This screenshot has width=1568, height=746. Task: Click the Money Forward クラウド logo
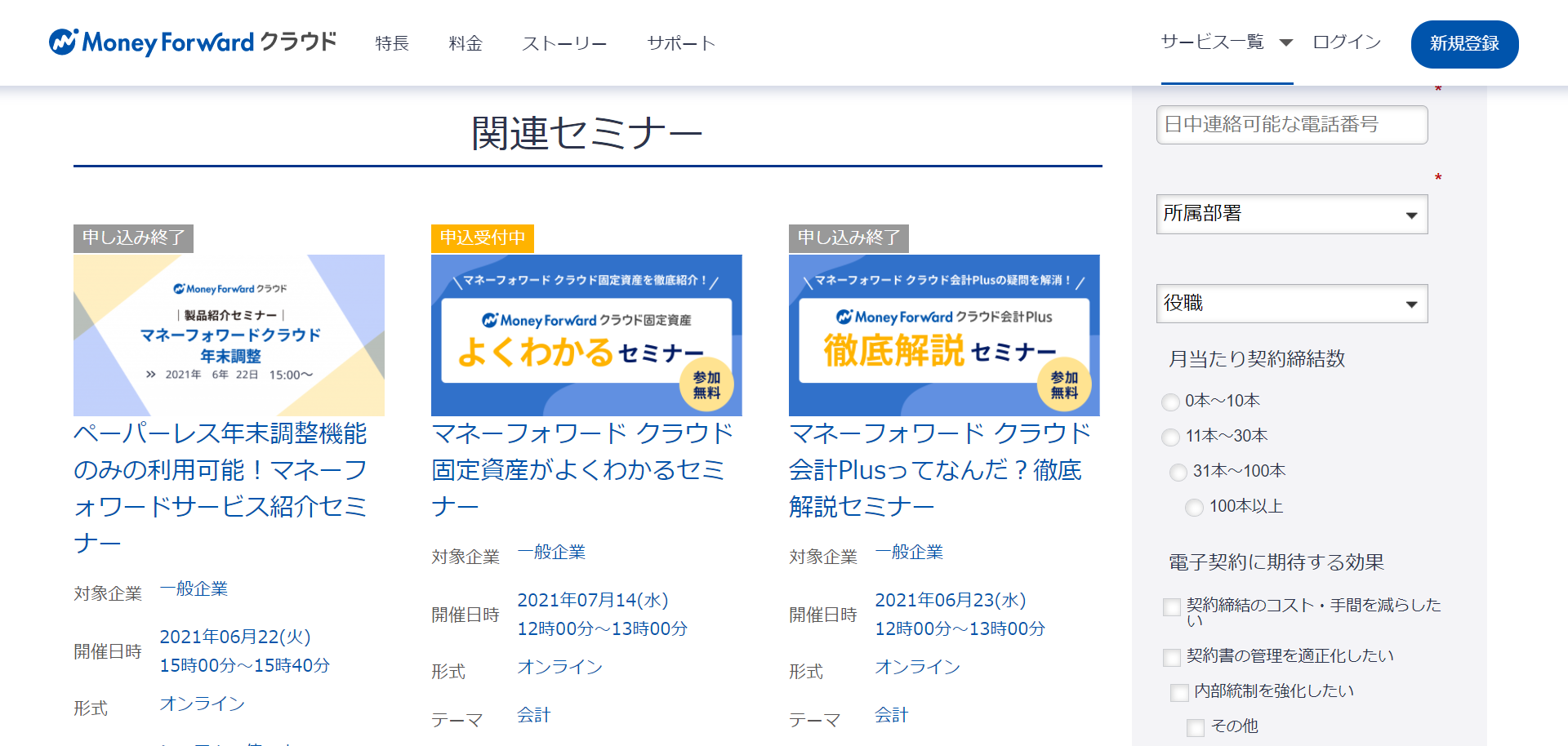point(193,42)
